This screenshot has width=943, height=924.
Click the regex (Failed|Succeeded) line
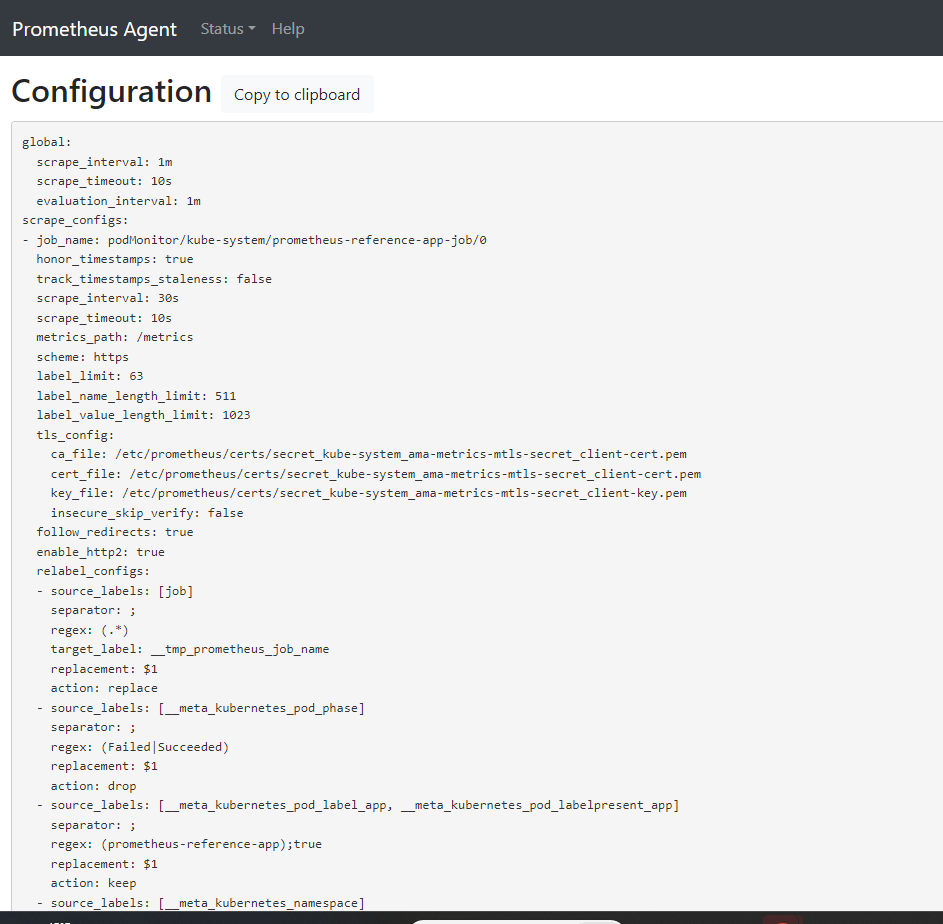[x=140, y=747]
